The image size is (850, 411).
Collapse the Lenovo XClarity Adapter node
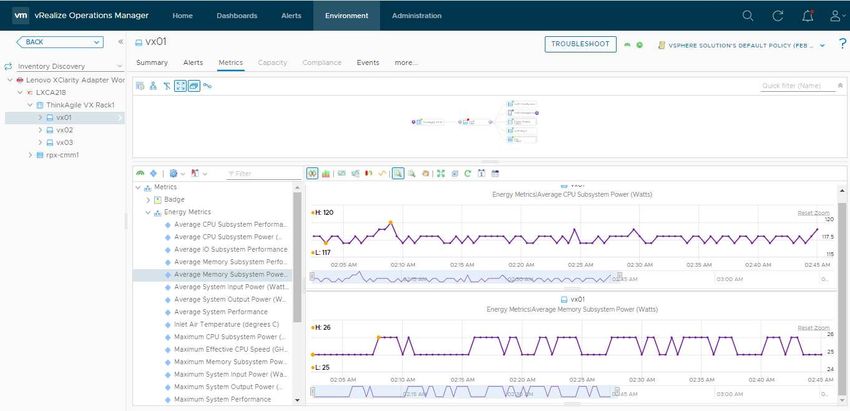click(10, 80)
